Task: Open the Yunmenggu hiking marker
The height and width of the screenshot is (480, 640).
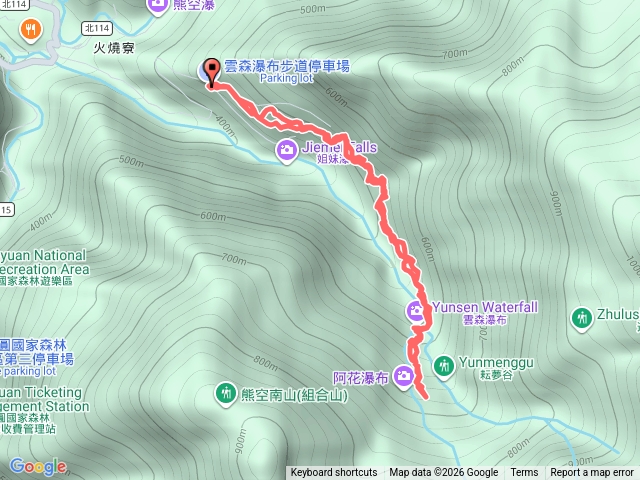Action: (x=444, y=366)
